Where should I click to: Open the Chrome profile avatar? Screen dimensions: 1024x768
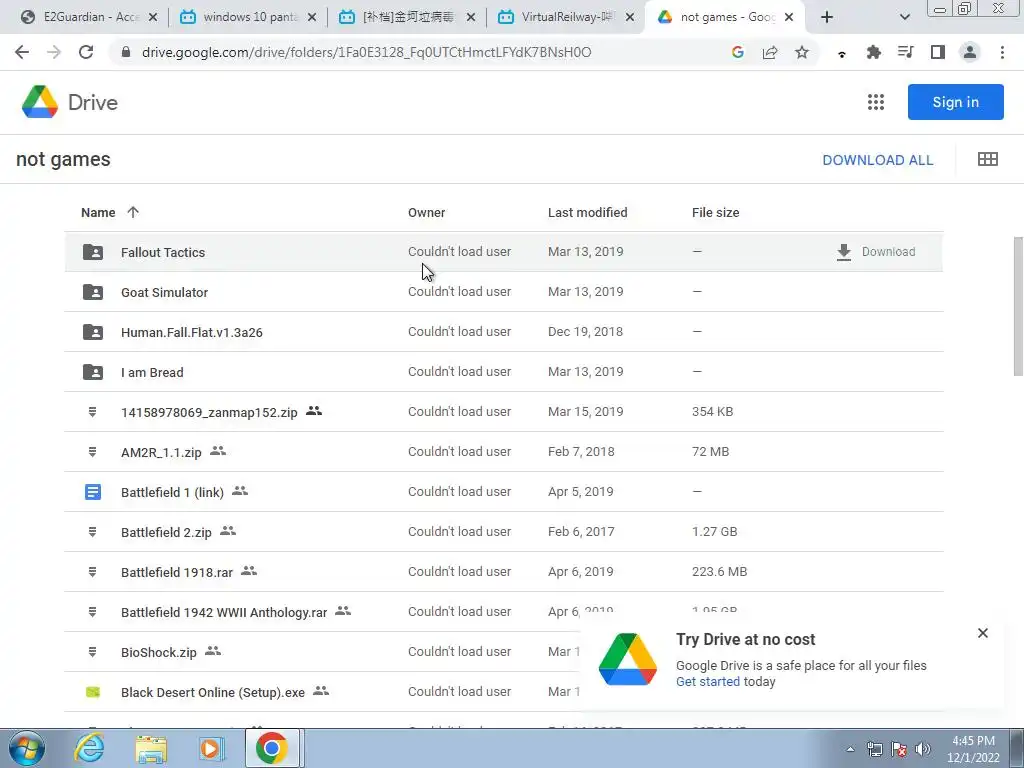[970, 52]
